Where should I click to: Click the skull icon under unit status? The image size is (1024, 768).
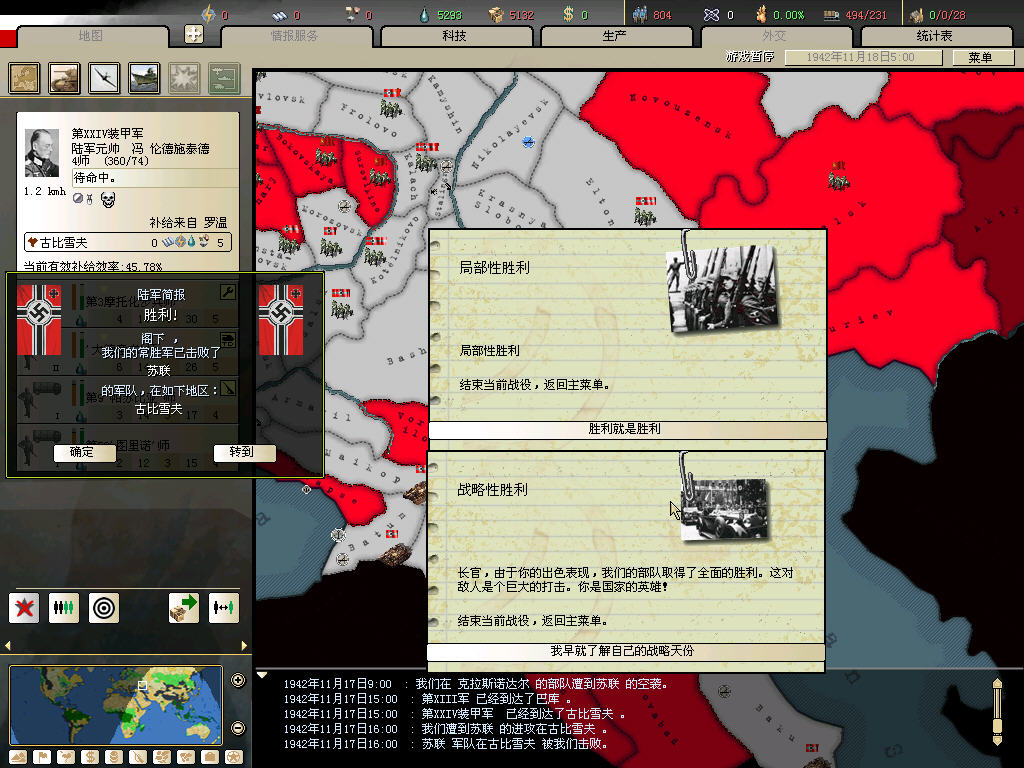[x=108, y=199]
